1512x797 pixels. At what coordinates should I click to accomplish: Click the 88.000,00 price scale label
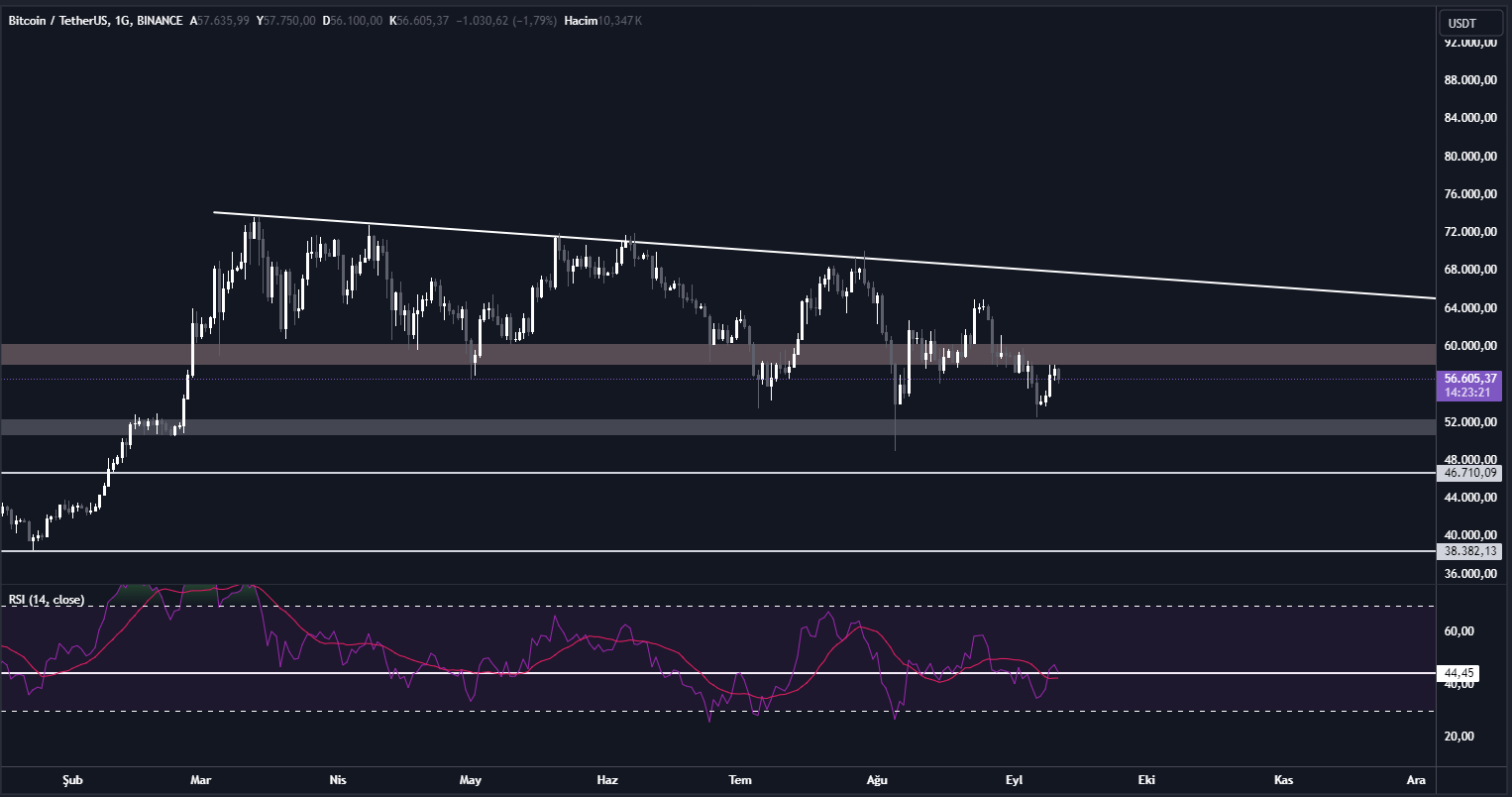[x=1470, y=80]
